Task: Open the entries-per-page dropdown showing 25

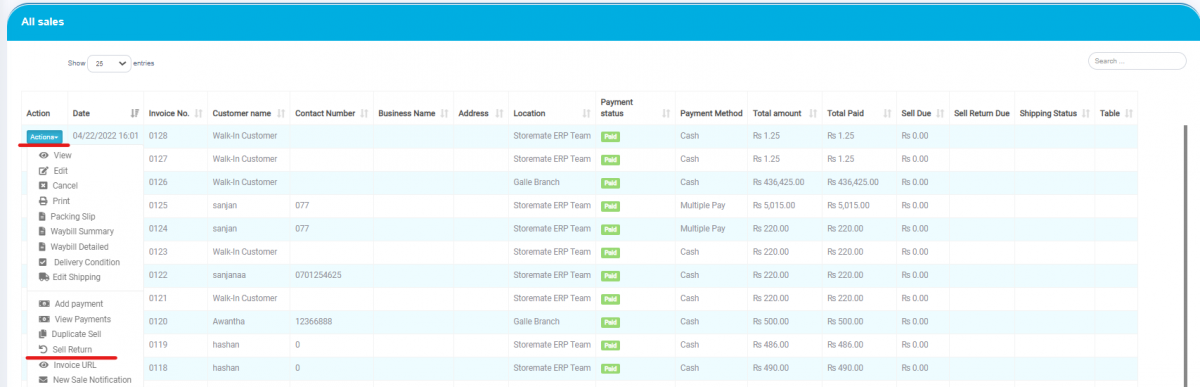Action: 110,63
